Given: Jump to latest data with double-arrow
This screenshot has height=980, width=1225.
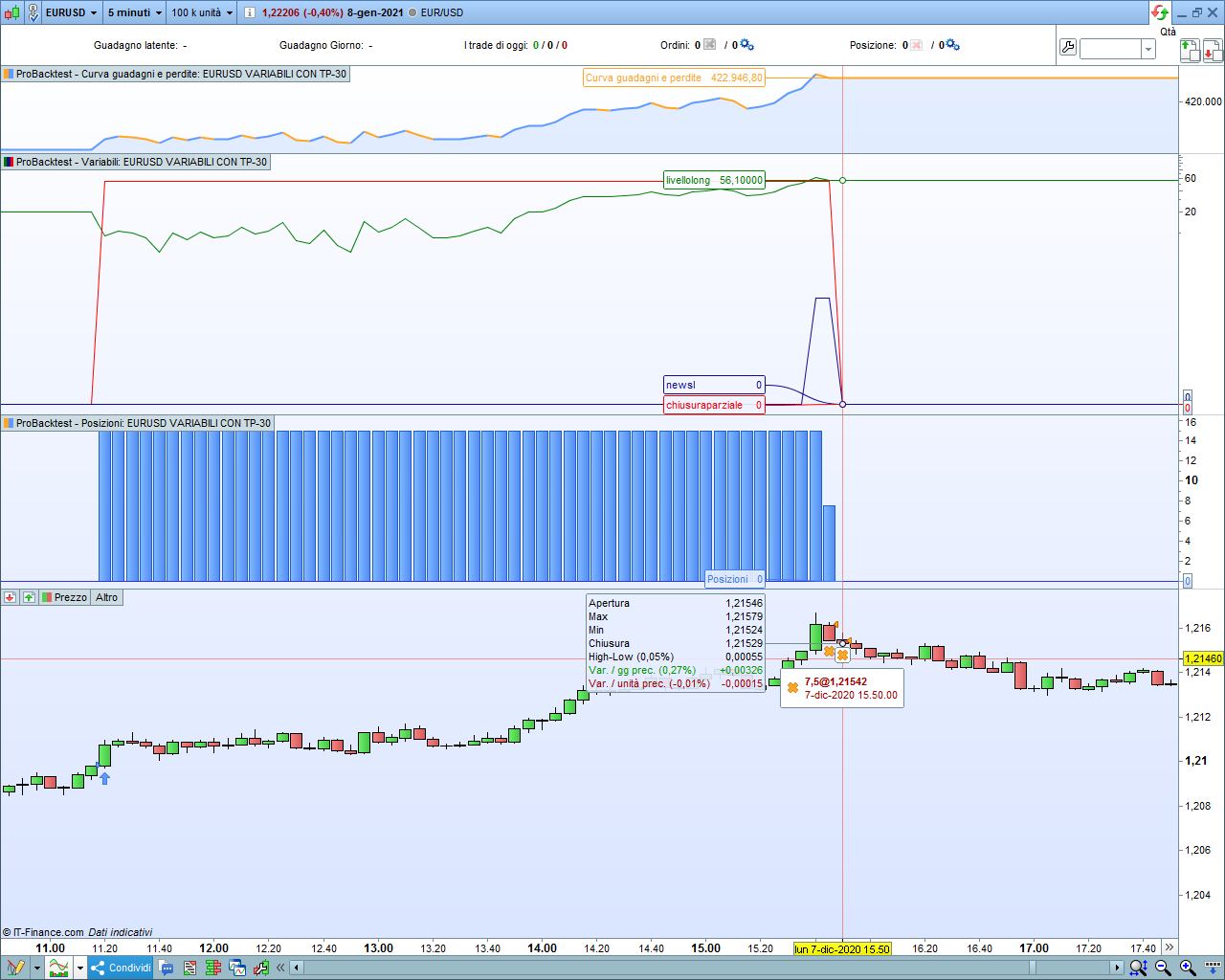Looking at the screenshot, I should point(1169,947).
